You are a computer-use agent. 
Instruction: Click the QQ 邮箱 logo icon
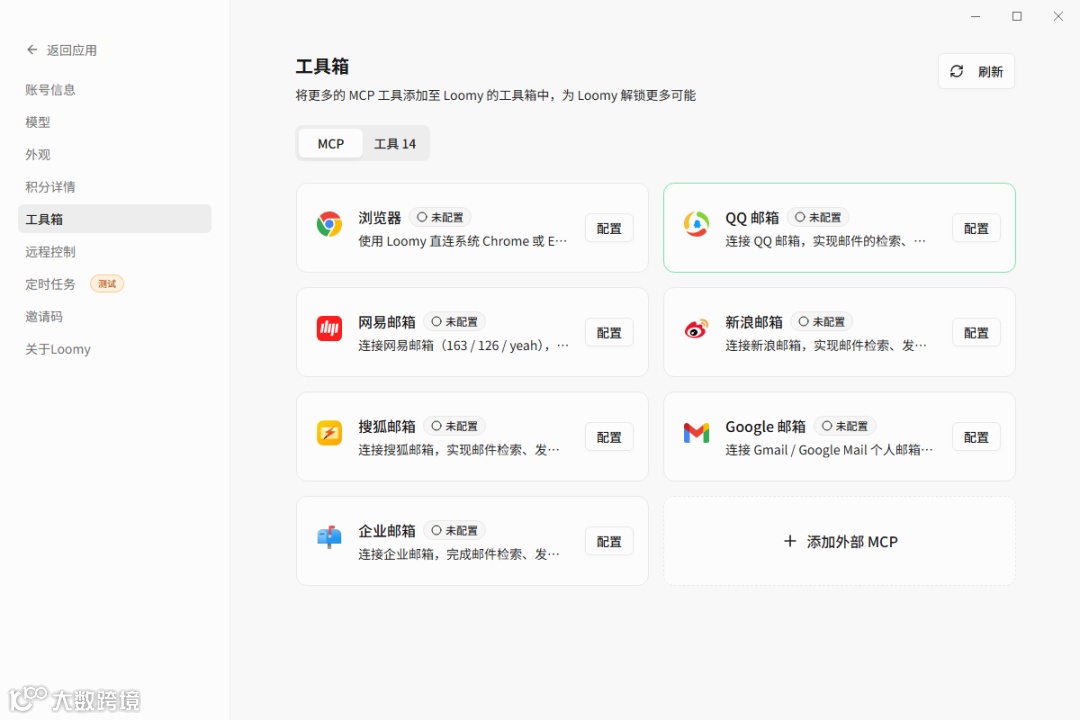pos(696,224)
